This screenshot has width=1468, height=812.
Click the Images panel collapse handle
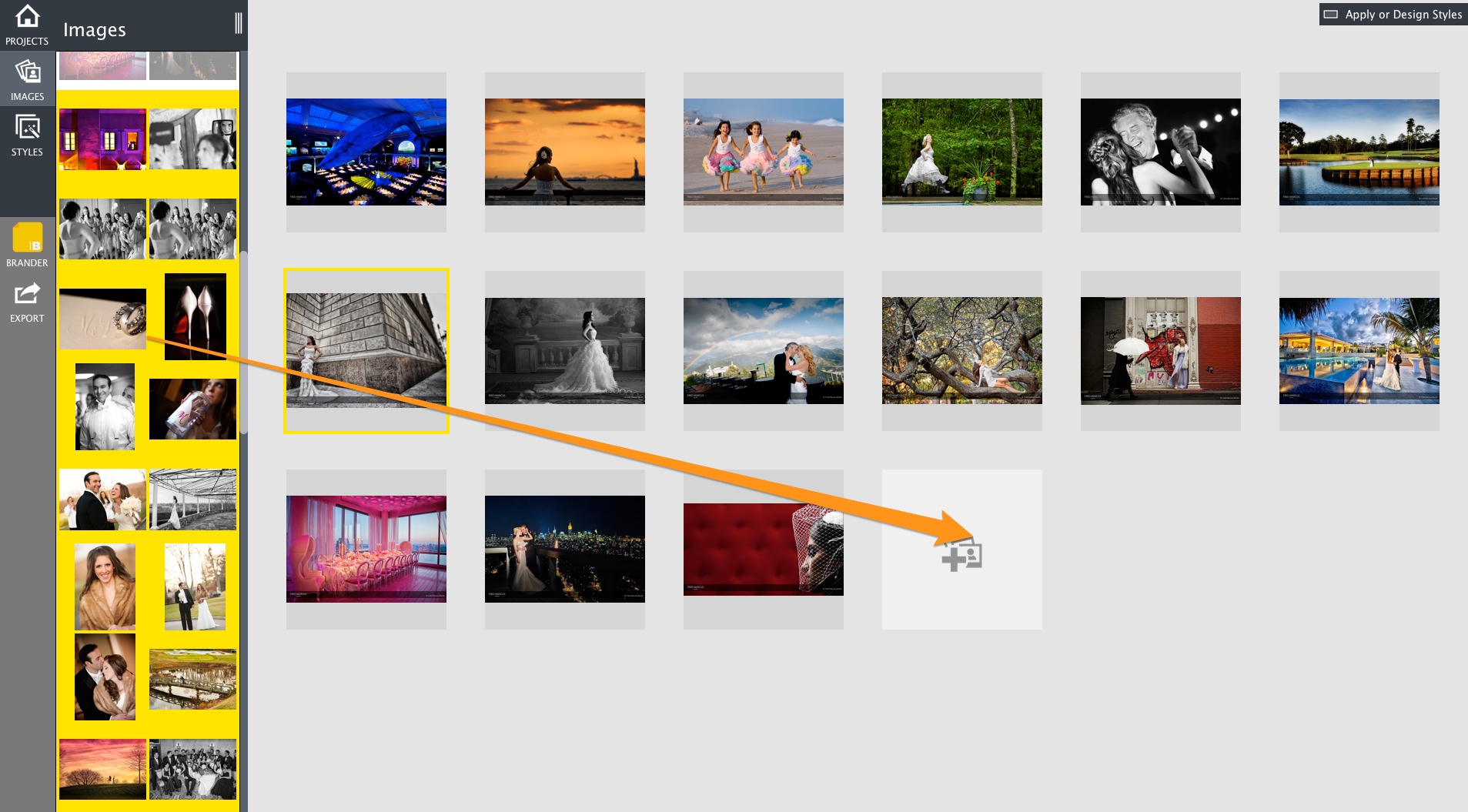239,23
